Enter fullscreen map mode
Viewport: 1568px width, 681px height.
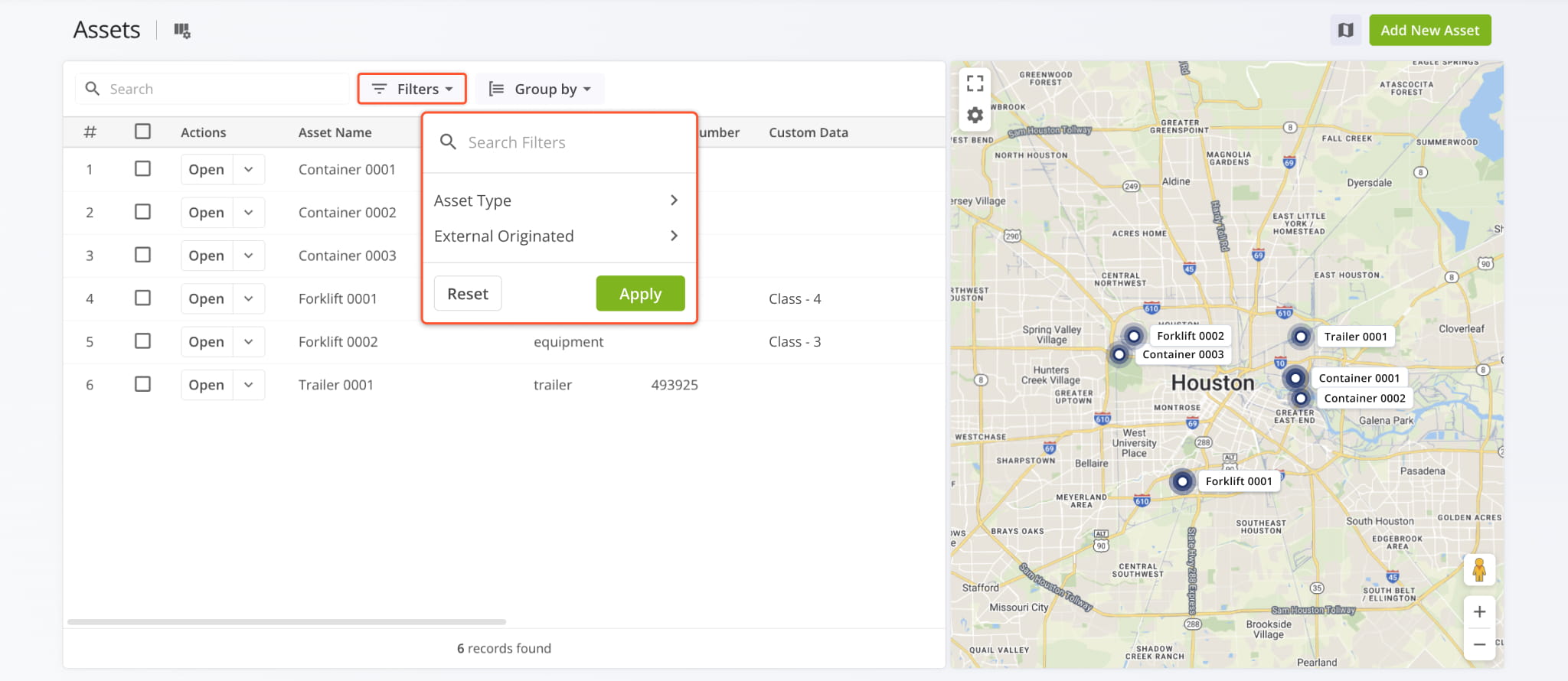(x=975, y=83)
